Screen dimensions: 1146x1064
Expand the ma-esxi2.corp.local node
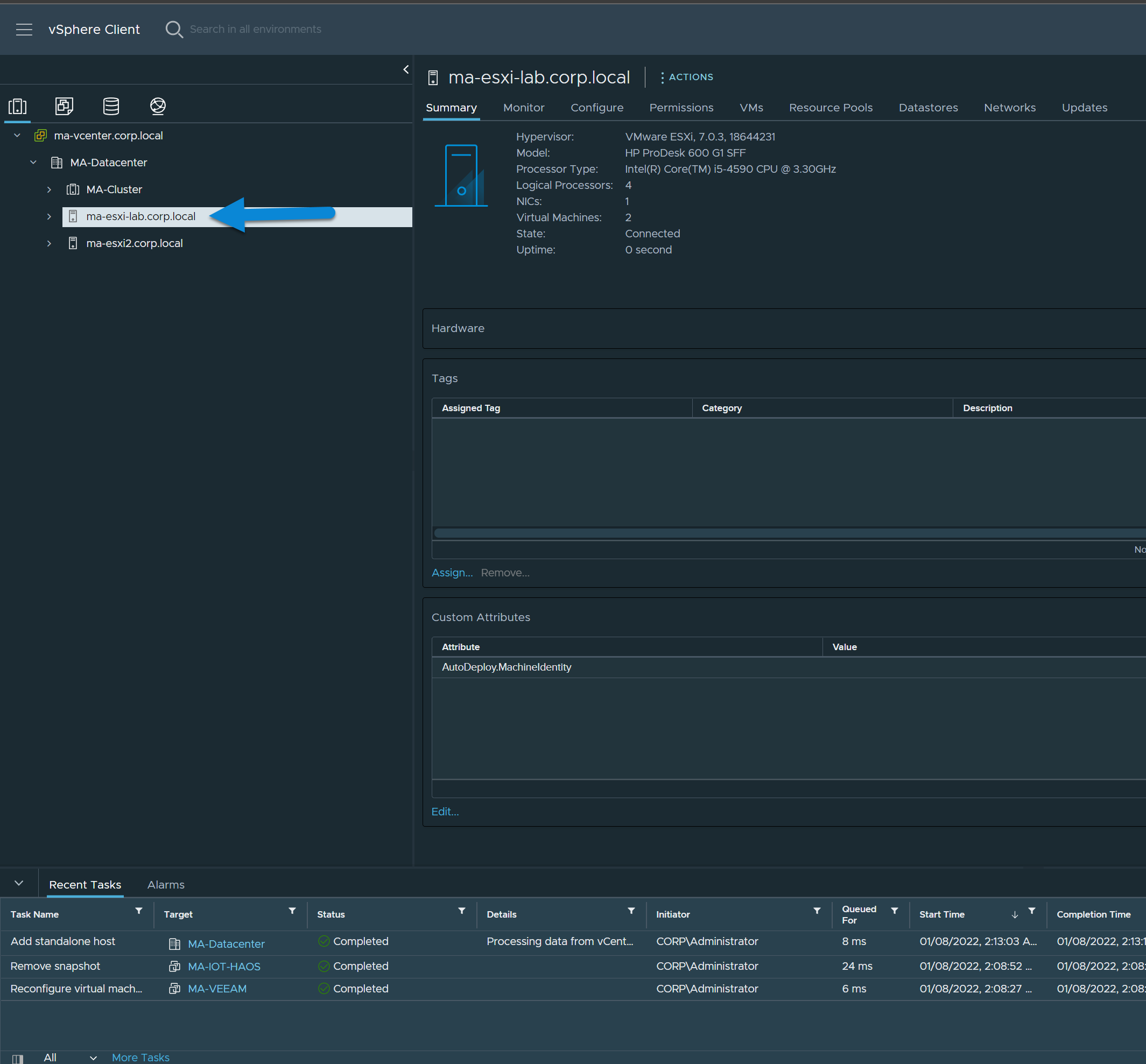49,244
